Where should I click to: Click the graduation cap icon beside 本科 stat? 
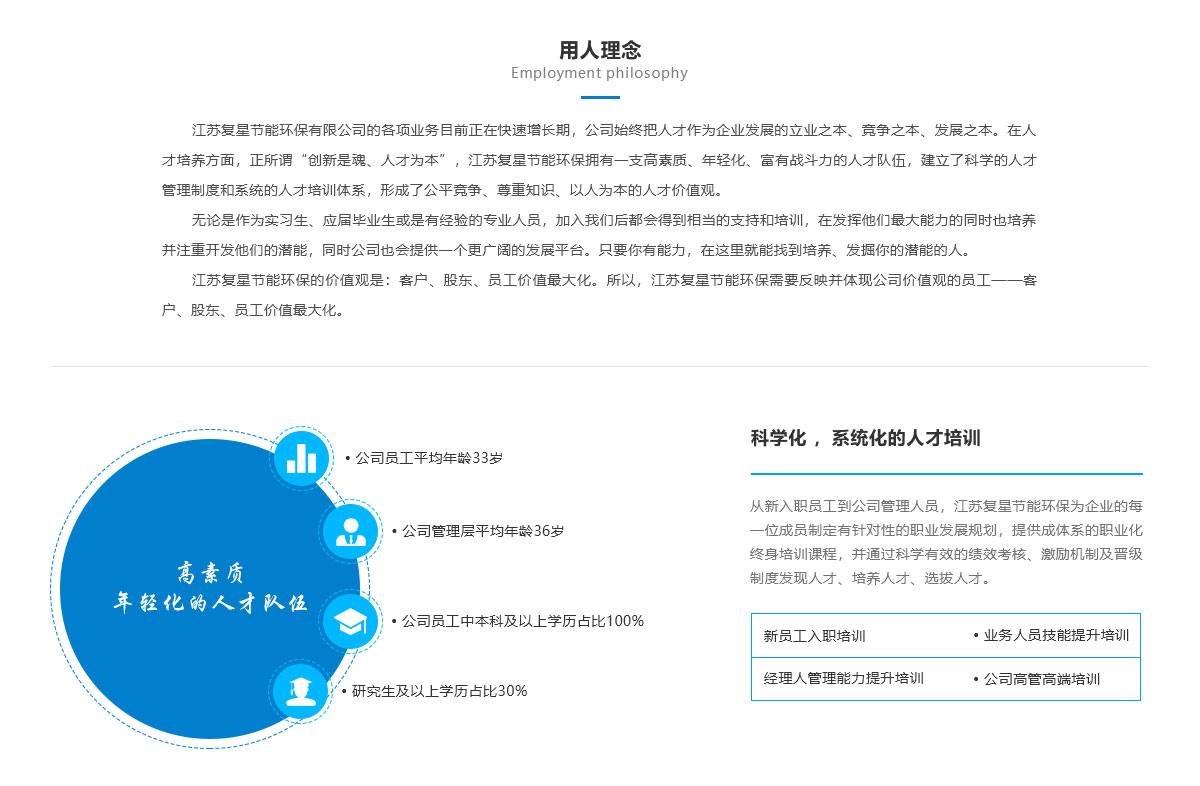tap(350, 622)
